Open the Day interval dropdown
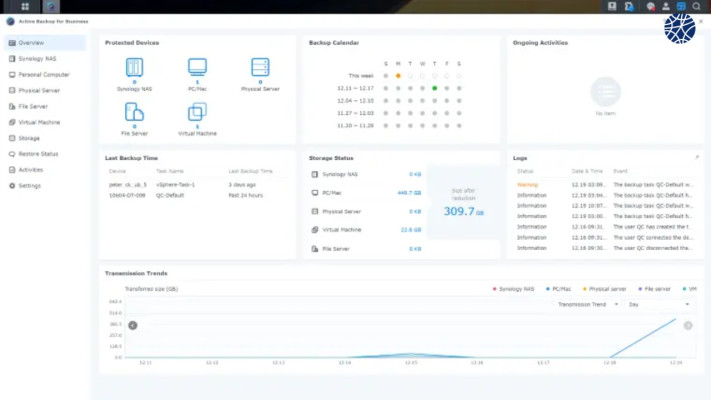This screenshot has width=711, height=400. click(659, 304)
